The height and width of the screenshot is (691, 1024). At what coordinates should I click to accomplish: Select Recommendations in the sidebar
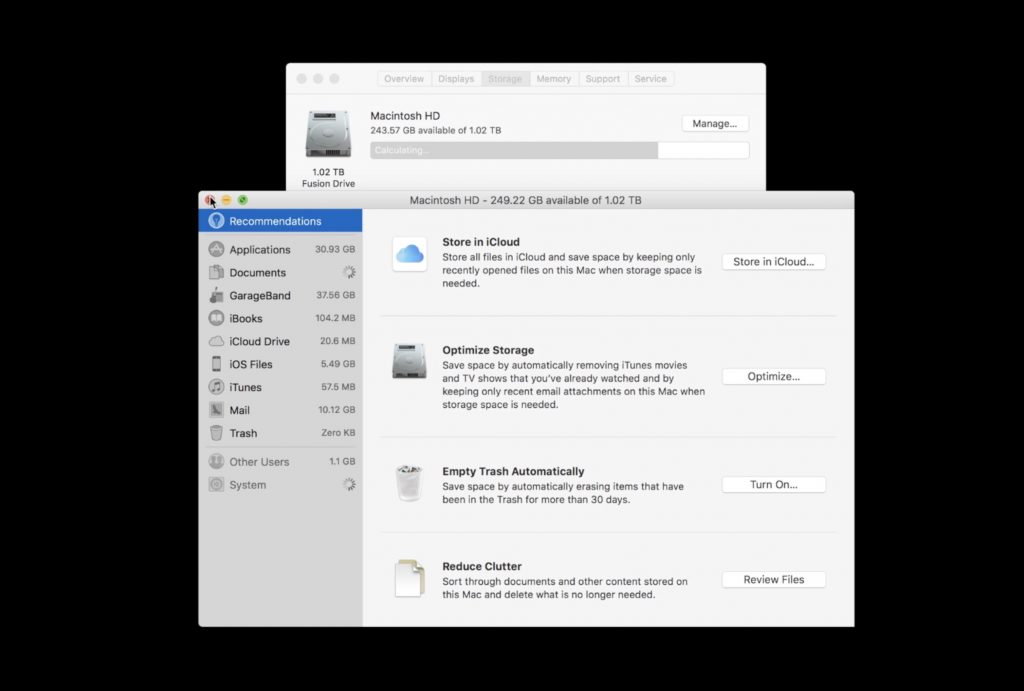tap(280, 221)
